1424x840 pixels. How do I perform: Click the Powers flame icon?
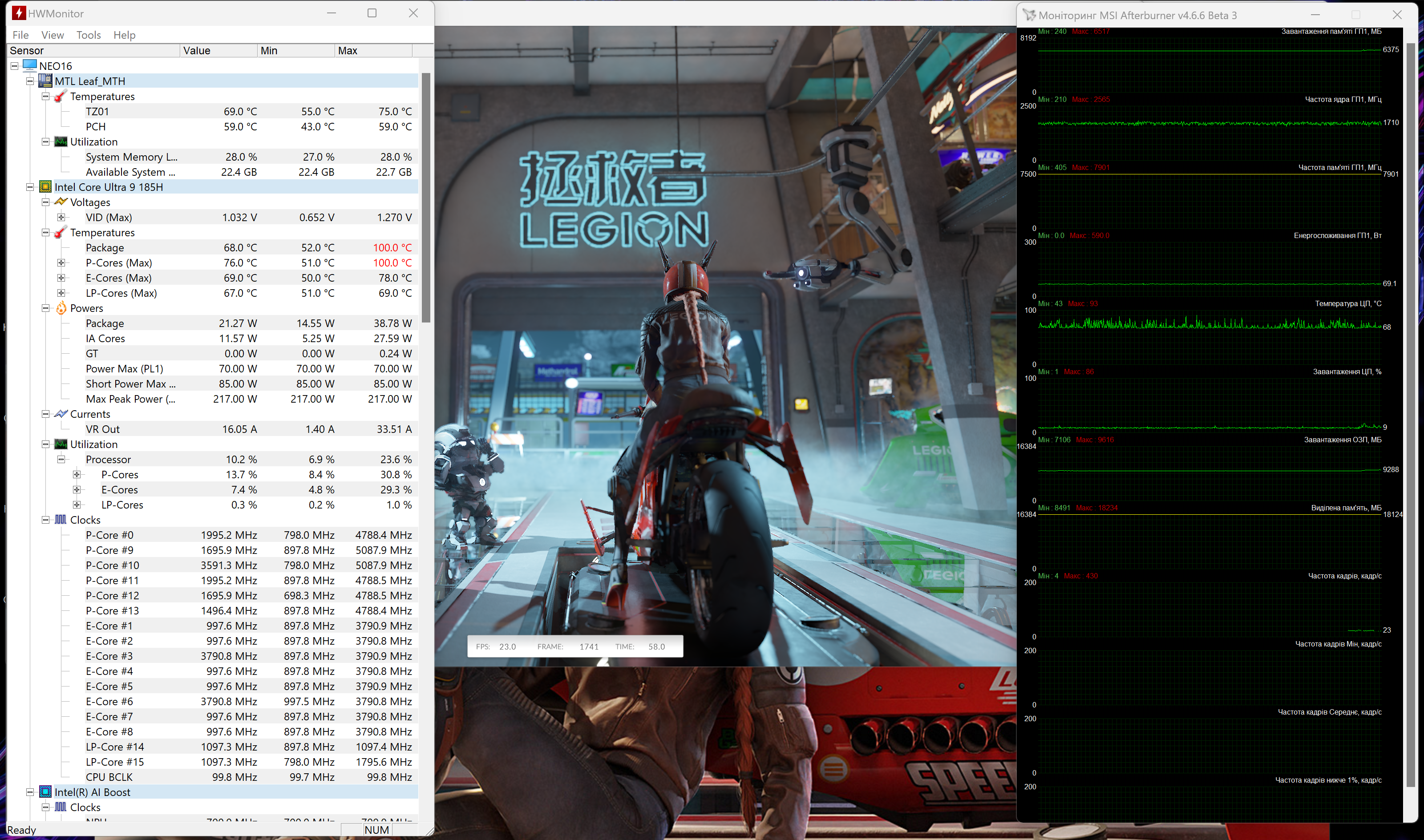point(61,308)
